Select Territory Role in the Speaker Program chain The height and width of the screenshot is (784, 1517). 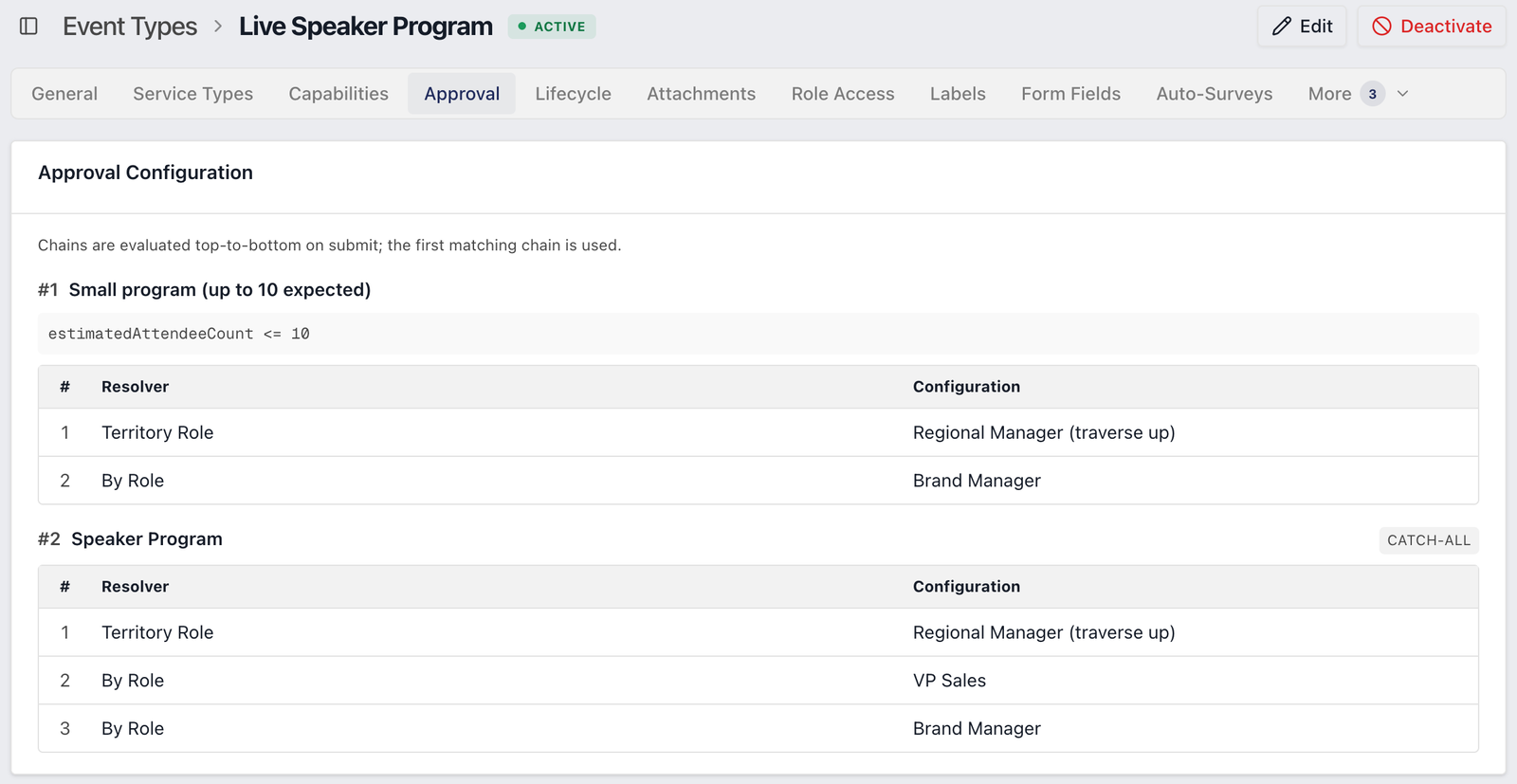coord(157,633)
